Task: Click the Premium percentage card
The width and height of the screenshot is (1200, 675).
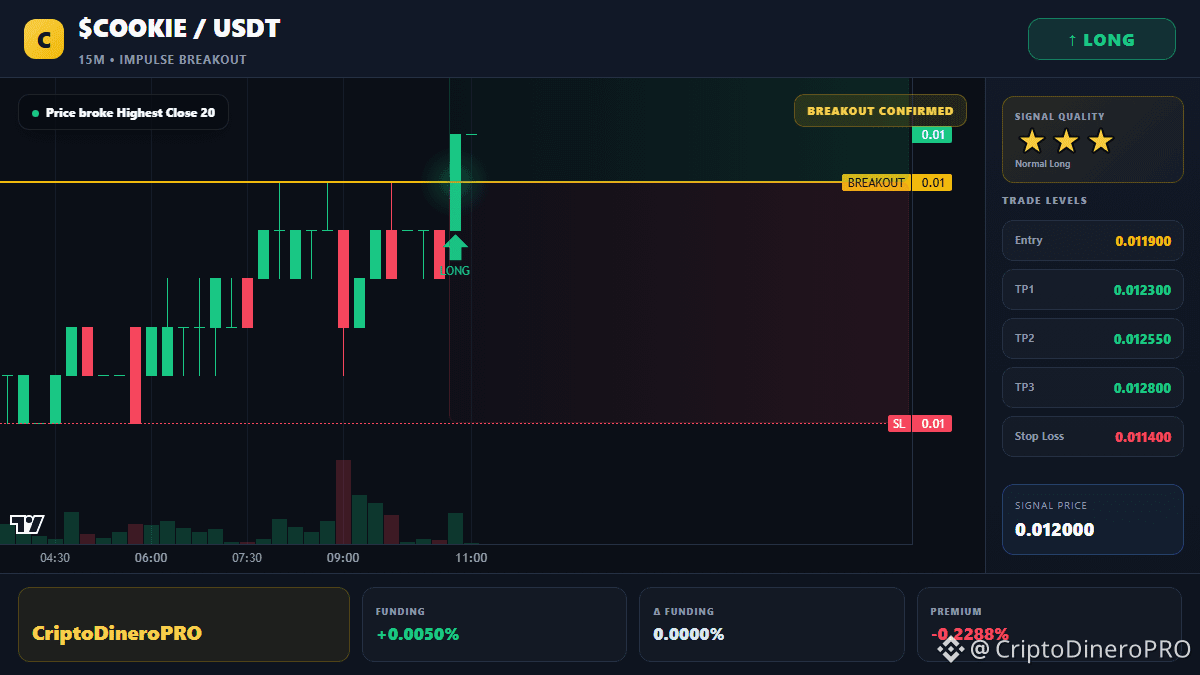Action: (x=1049, y=624)
